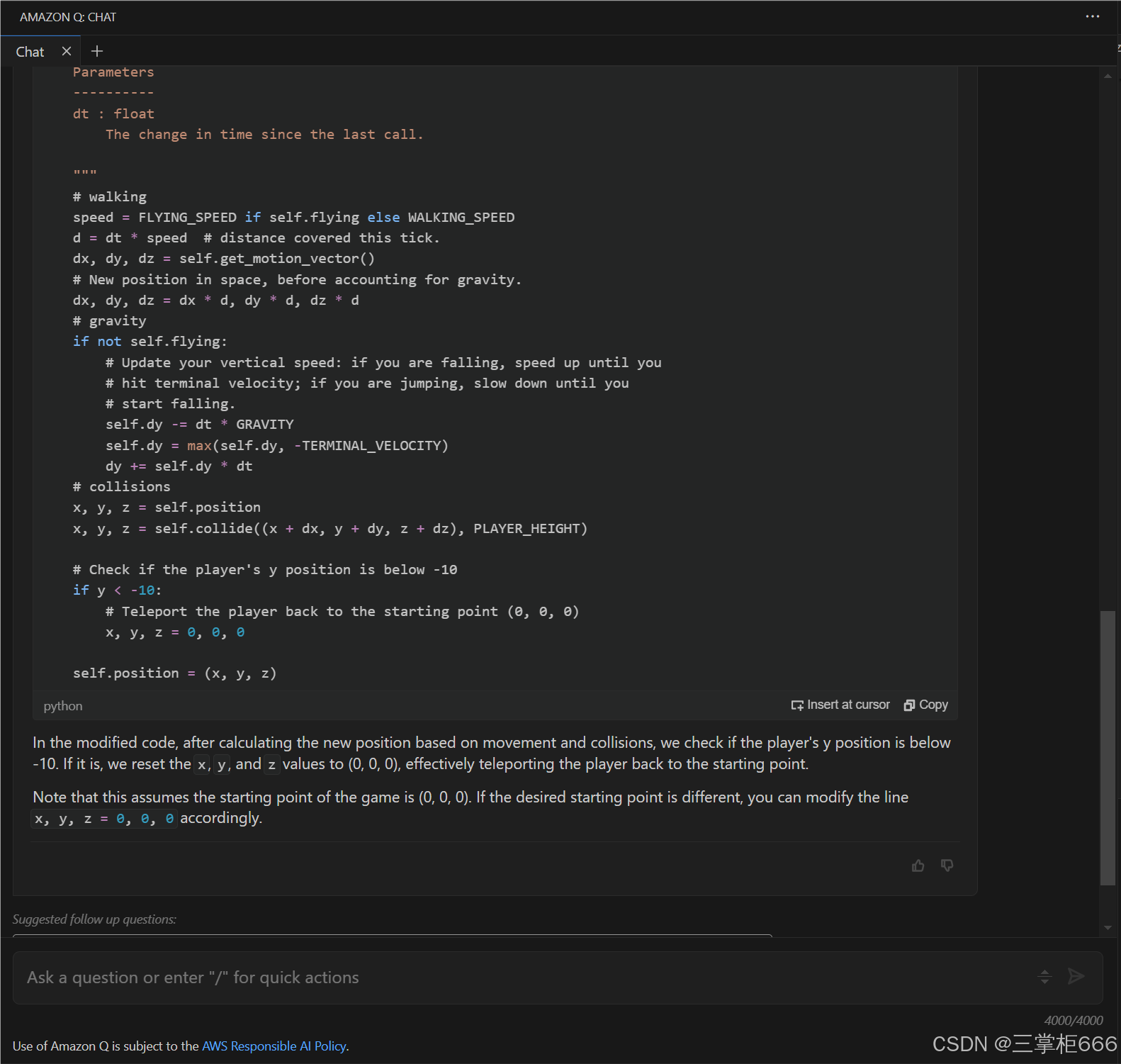Click the scrollbar up arrow
Viewport: 1121px width, 1064px height.
tap(1108, 75)
